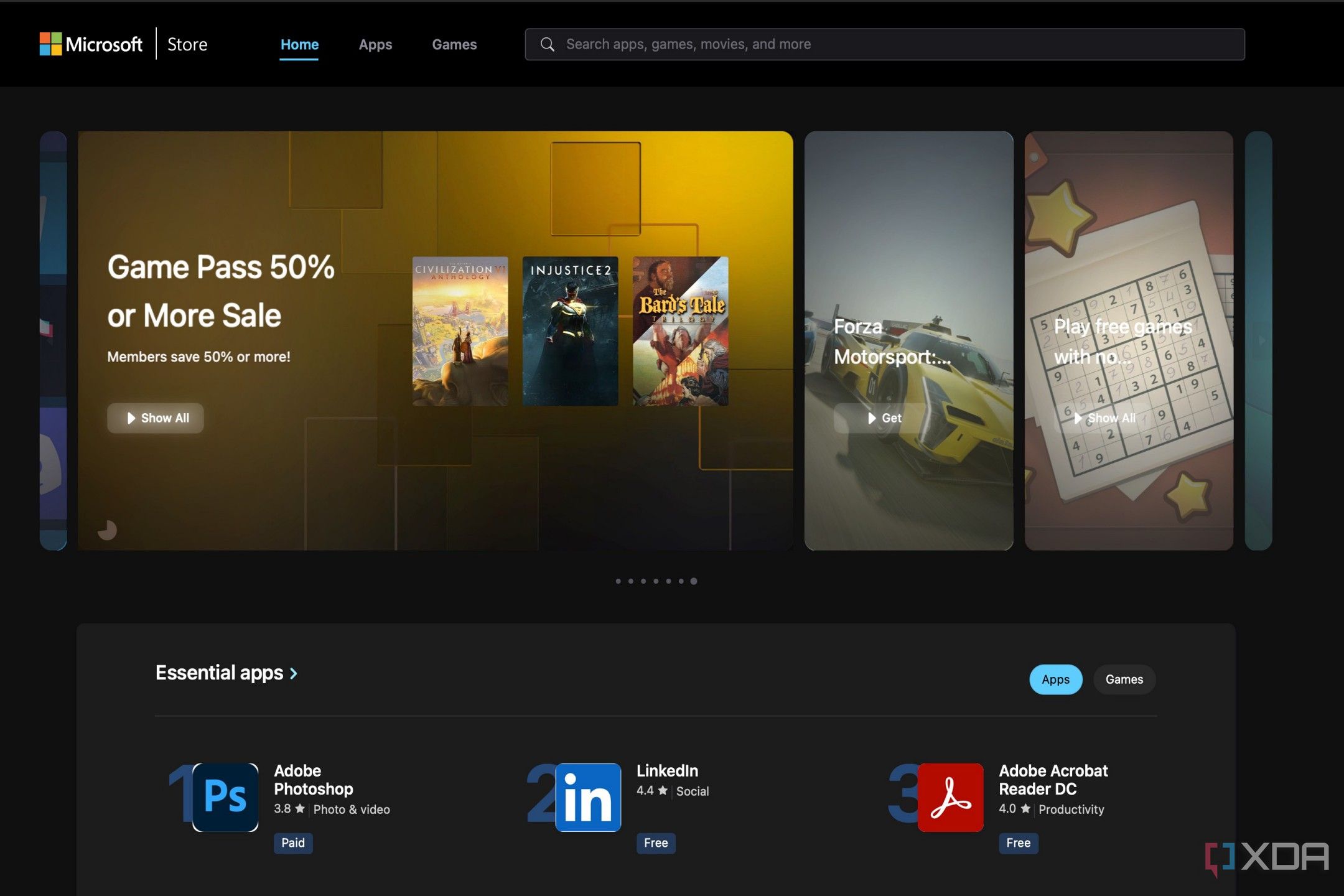Open the Apps navigation dropdown menu
Screen dimensions: 1344x896
tap(375, 44)
